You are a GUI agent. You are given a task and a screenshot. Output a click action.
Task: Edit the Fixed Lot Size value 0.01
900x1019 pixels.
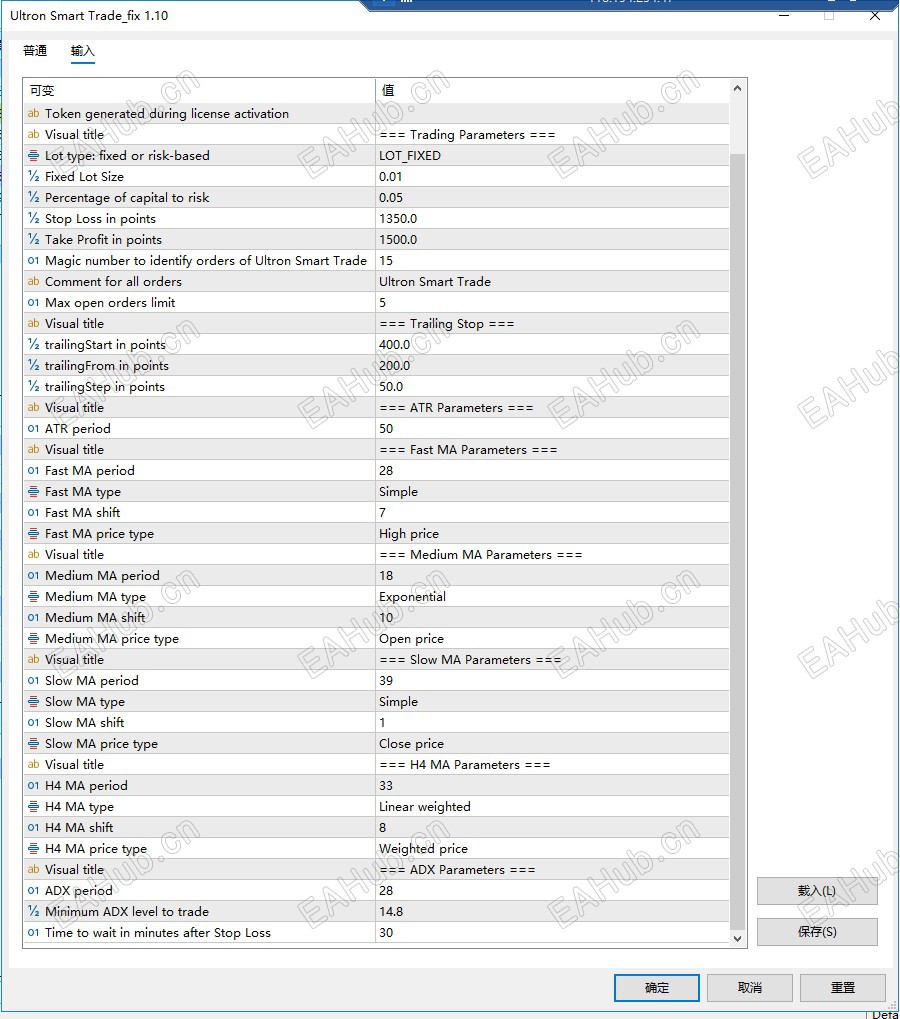[x=552, y=177]
